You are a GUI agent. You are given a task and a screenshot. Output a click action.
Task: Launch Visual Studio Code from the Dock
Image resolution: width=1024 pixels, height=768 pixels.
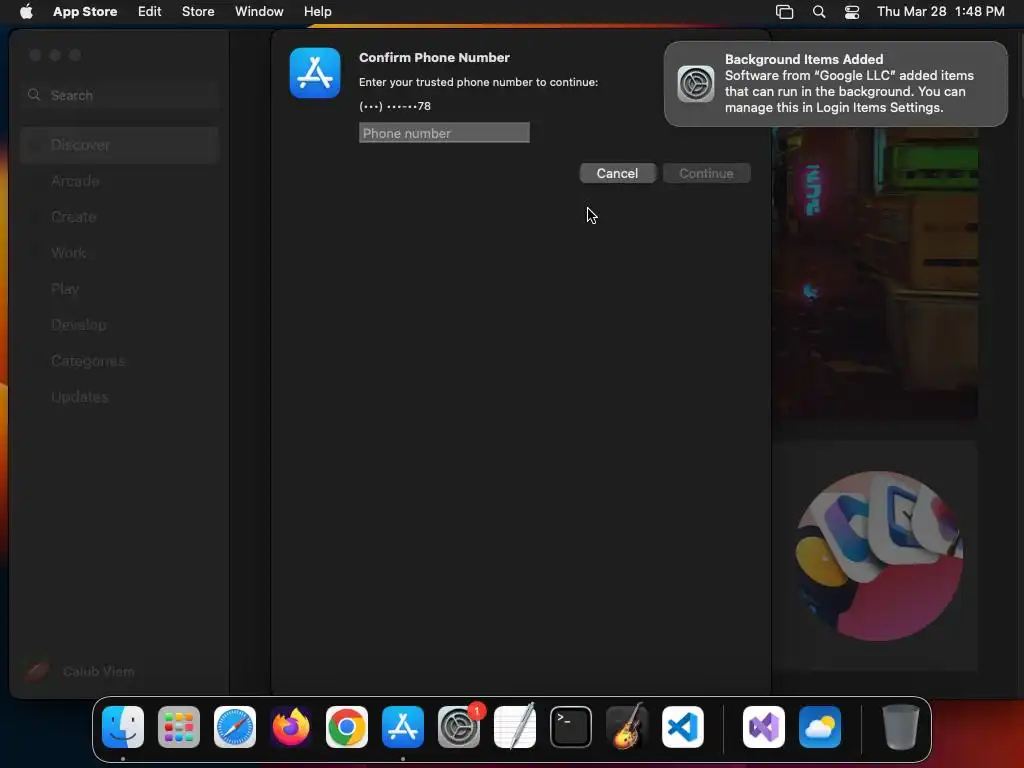(x=683, y=727)
